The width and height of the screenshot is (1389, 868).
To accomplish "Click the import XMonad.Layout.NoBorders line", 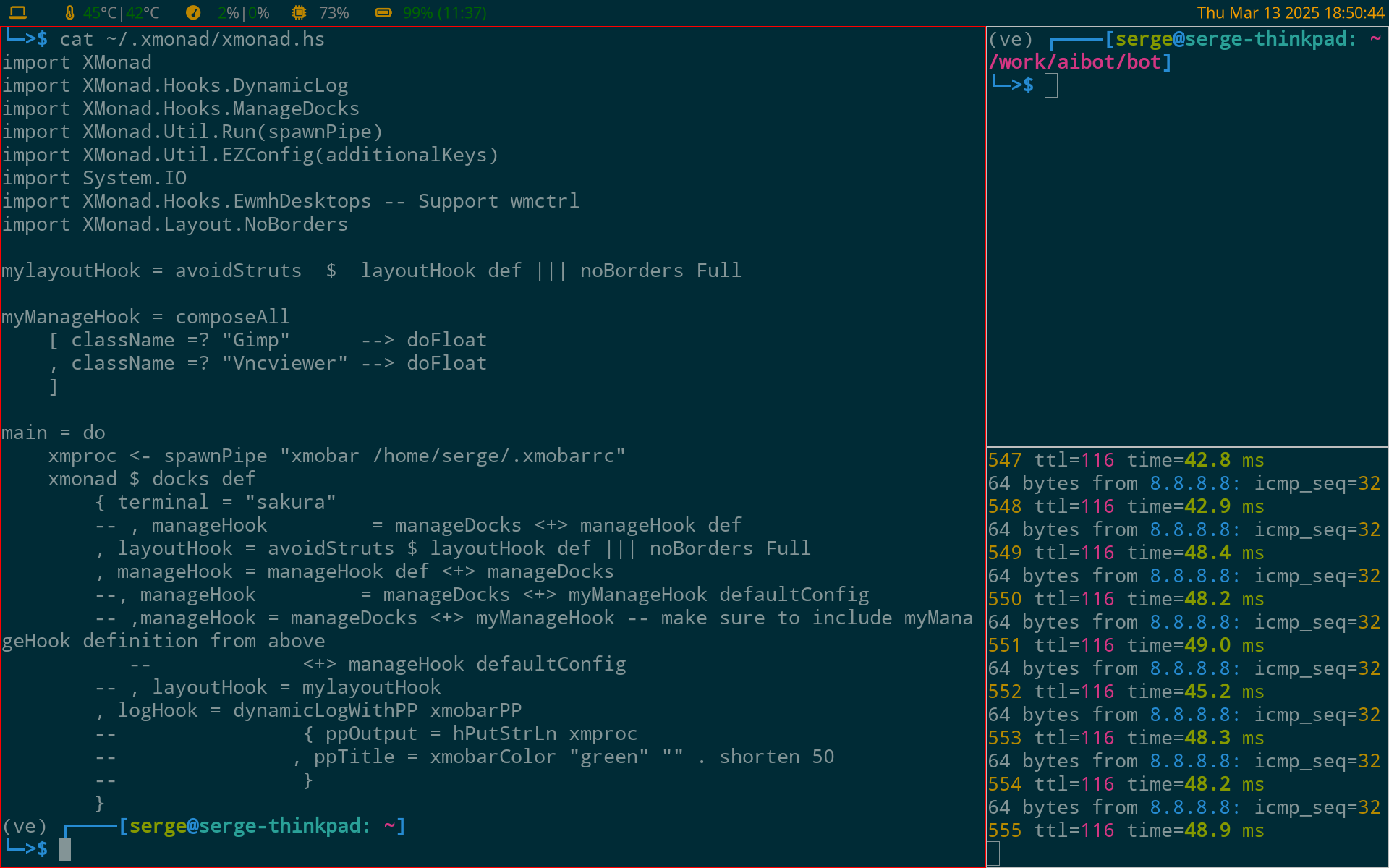I will (174, 224).
